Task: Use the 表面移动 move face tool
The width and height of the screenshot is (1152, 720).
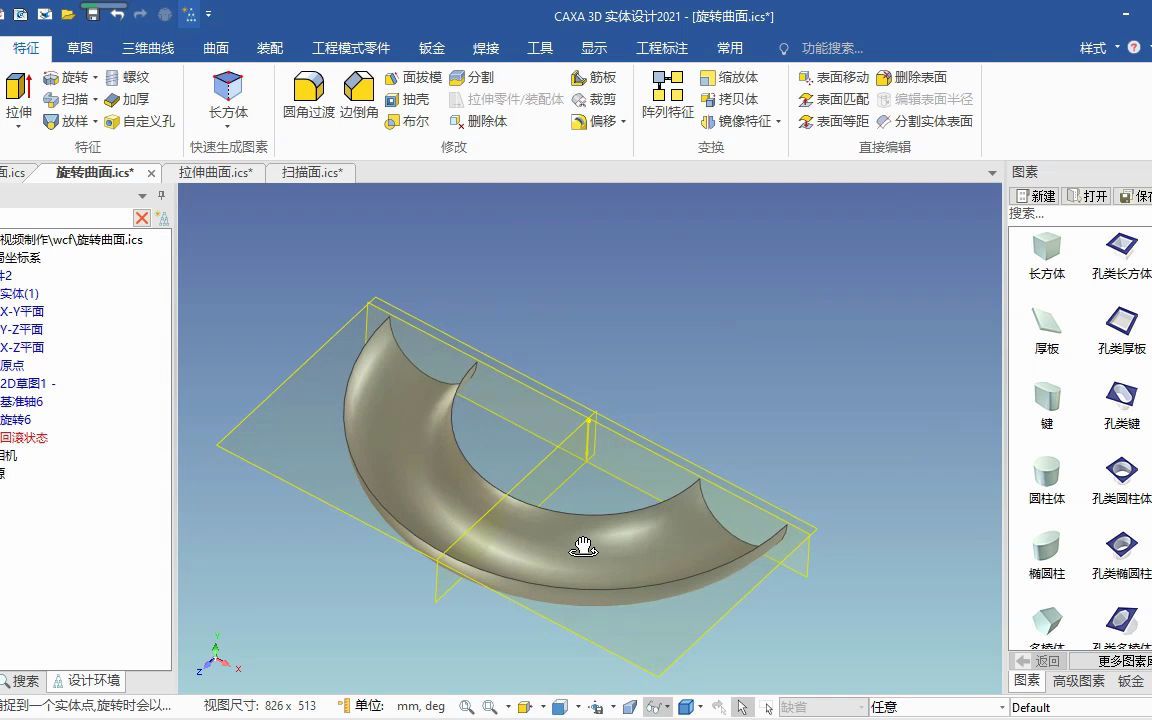Action: [x=834, y=77]
